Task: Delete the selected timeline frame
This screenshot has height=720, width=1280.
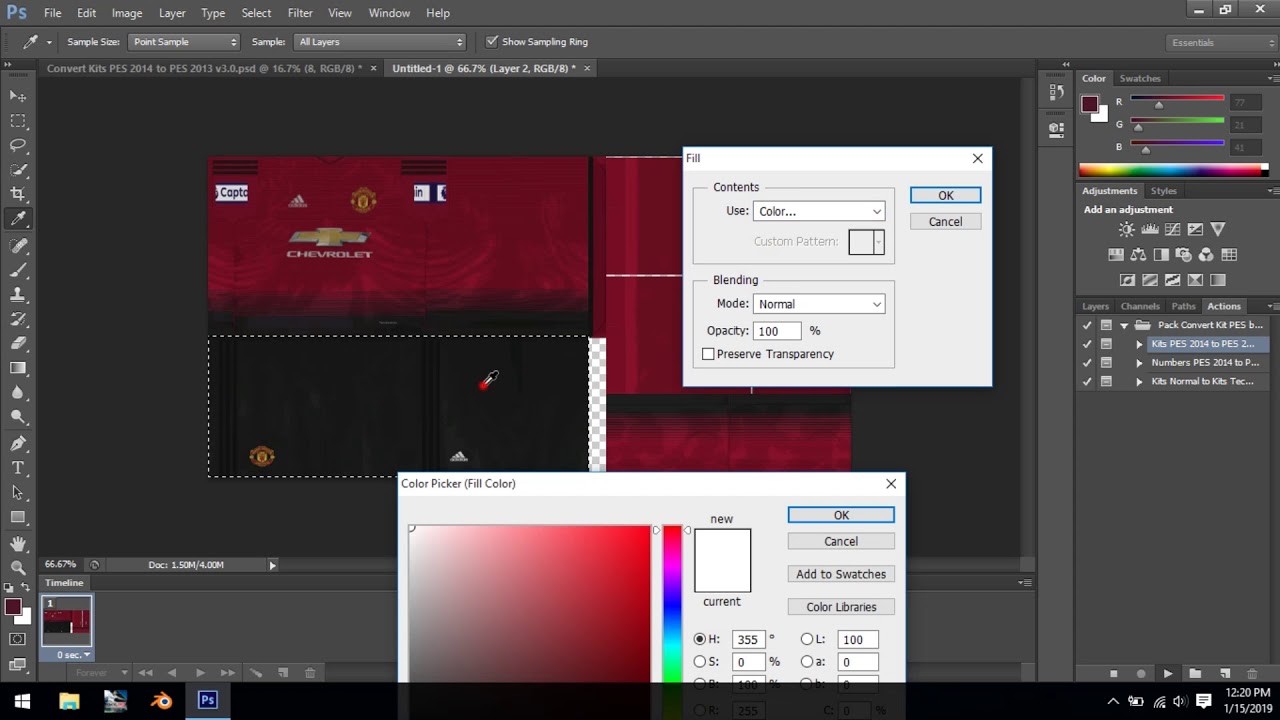Action: click(x=310, y=673)
